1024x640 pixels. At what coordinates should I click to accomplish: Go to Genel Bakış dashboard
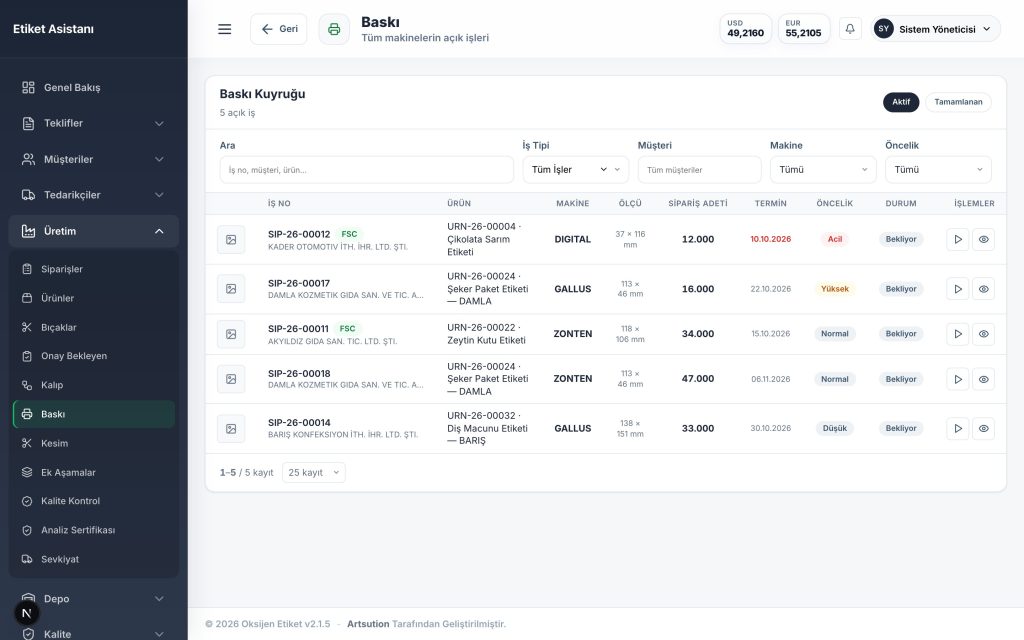point(93,88)
